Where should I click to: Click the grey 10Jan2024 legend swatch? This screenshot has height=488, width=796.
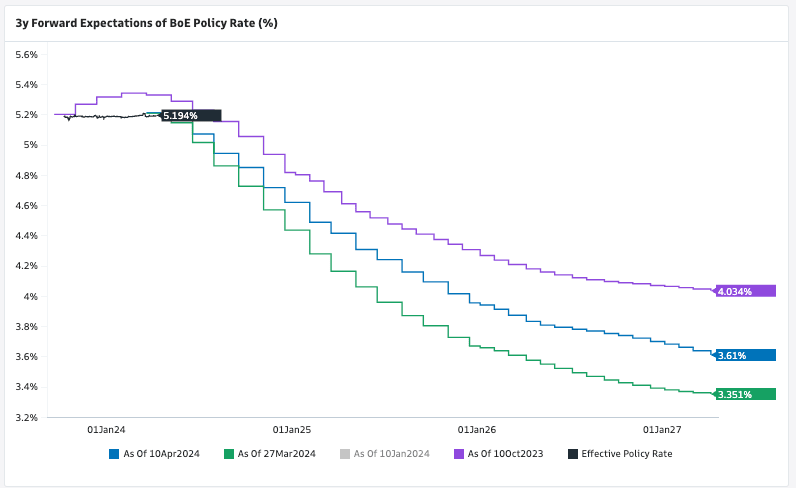(345, 453)
